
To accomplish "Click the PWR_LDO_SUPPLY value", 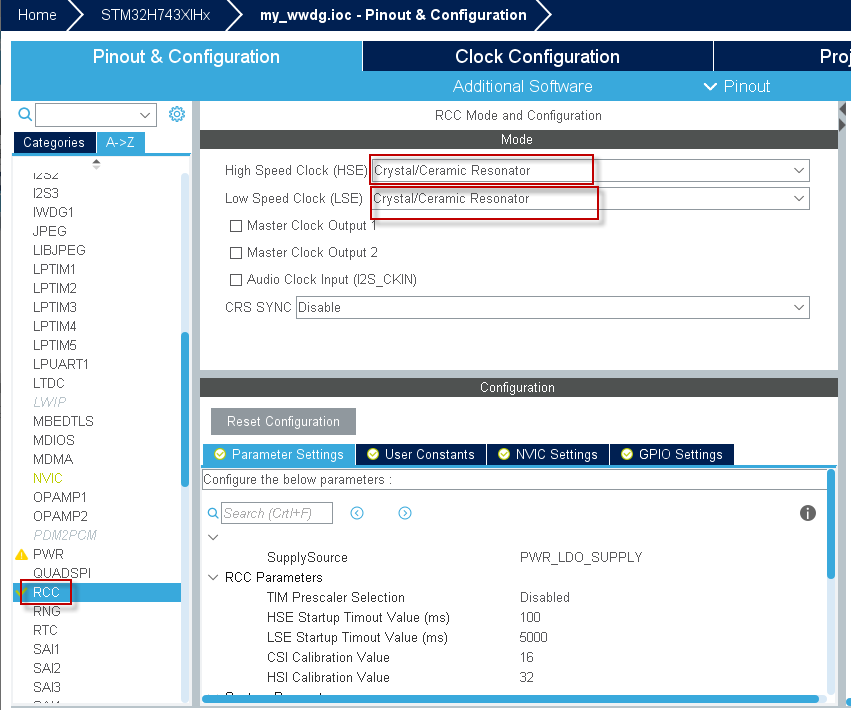I will pos(581,557).
